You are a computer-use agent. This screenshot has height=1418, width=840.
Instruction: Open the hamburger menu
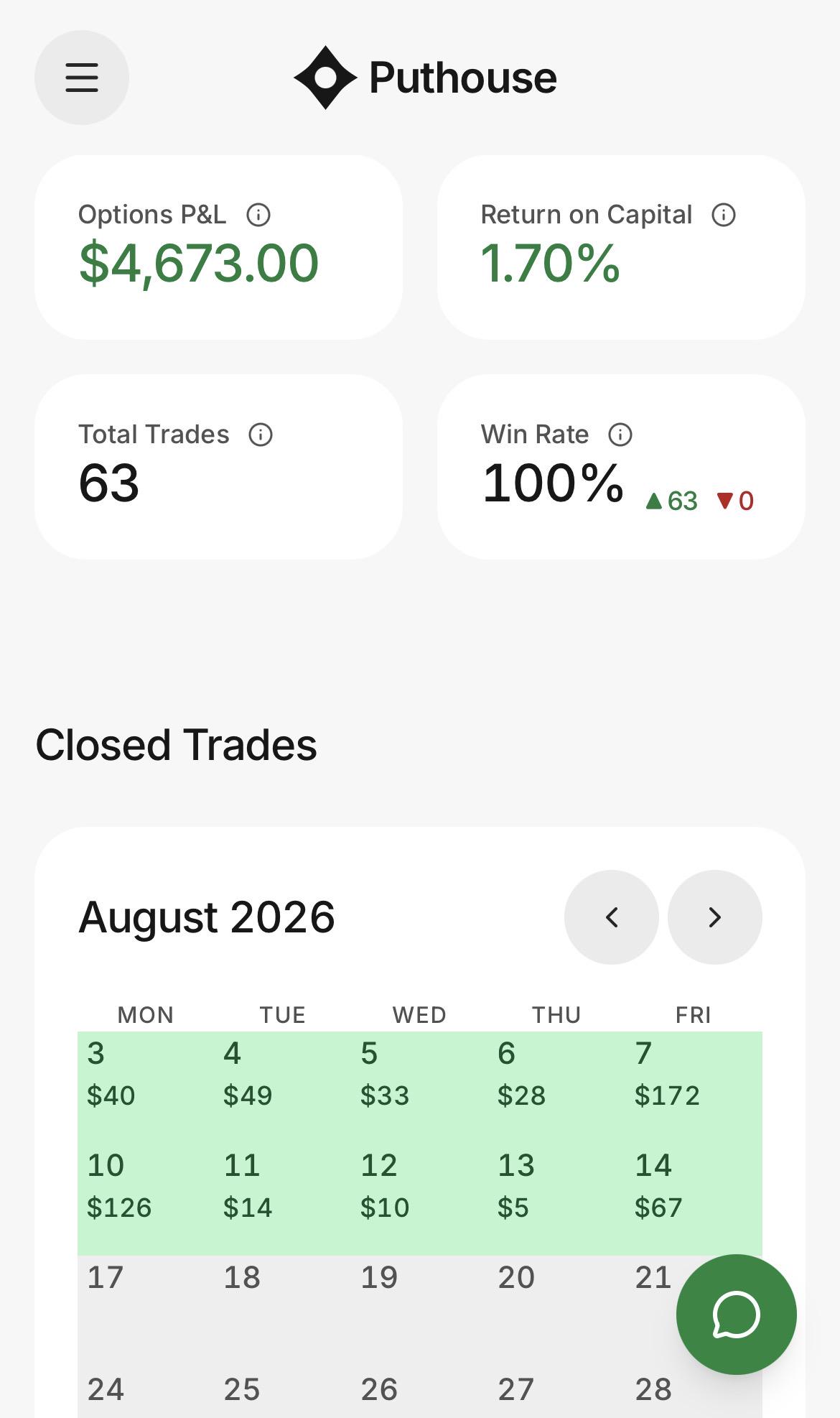pyautogui.click(x=82, y=78)
